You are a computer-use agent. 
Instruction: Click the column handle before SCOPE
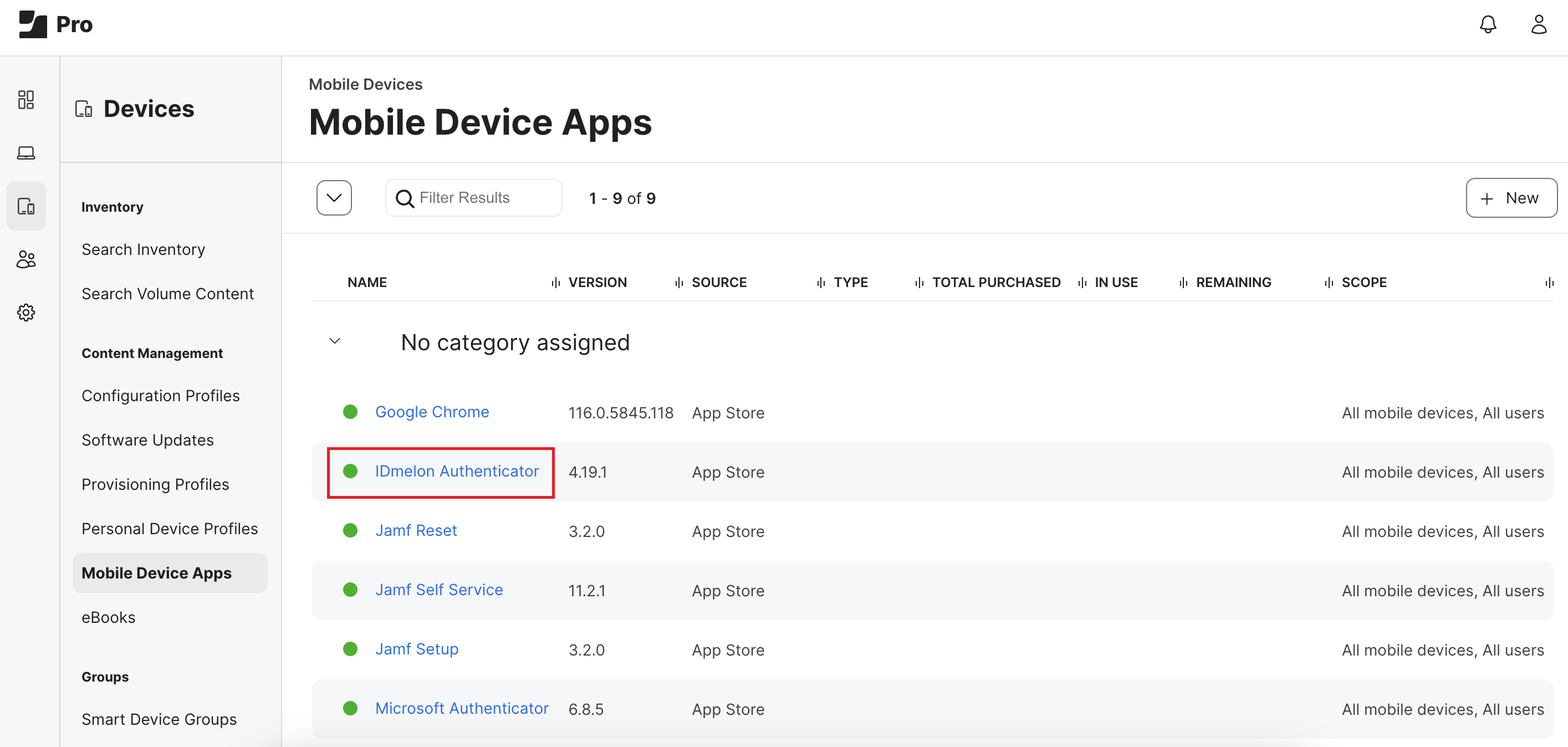(x=1329, y=283)
